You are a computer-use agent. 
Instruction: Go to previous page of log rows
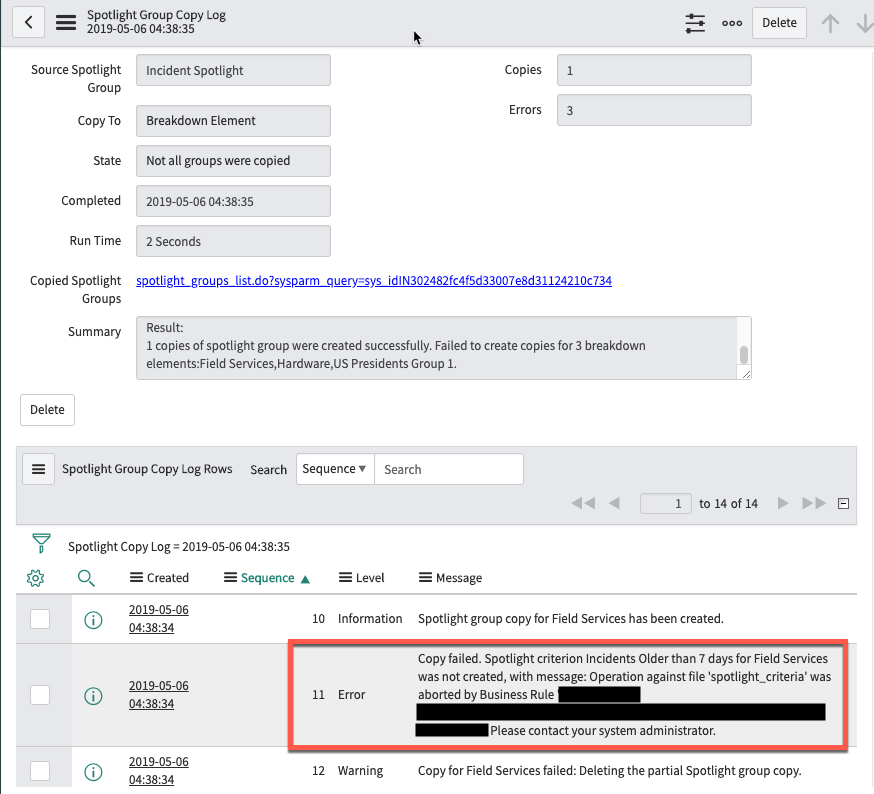(614, 503)
